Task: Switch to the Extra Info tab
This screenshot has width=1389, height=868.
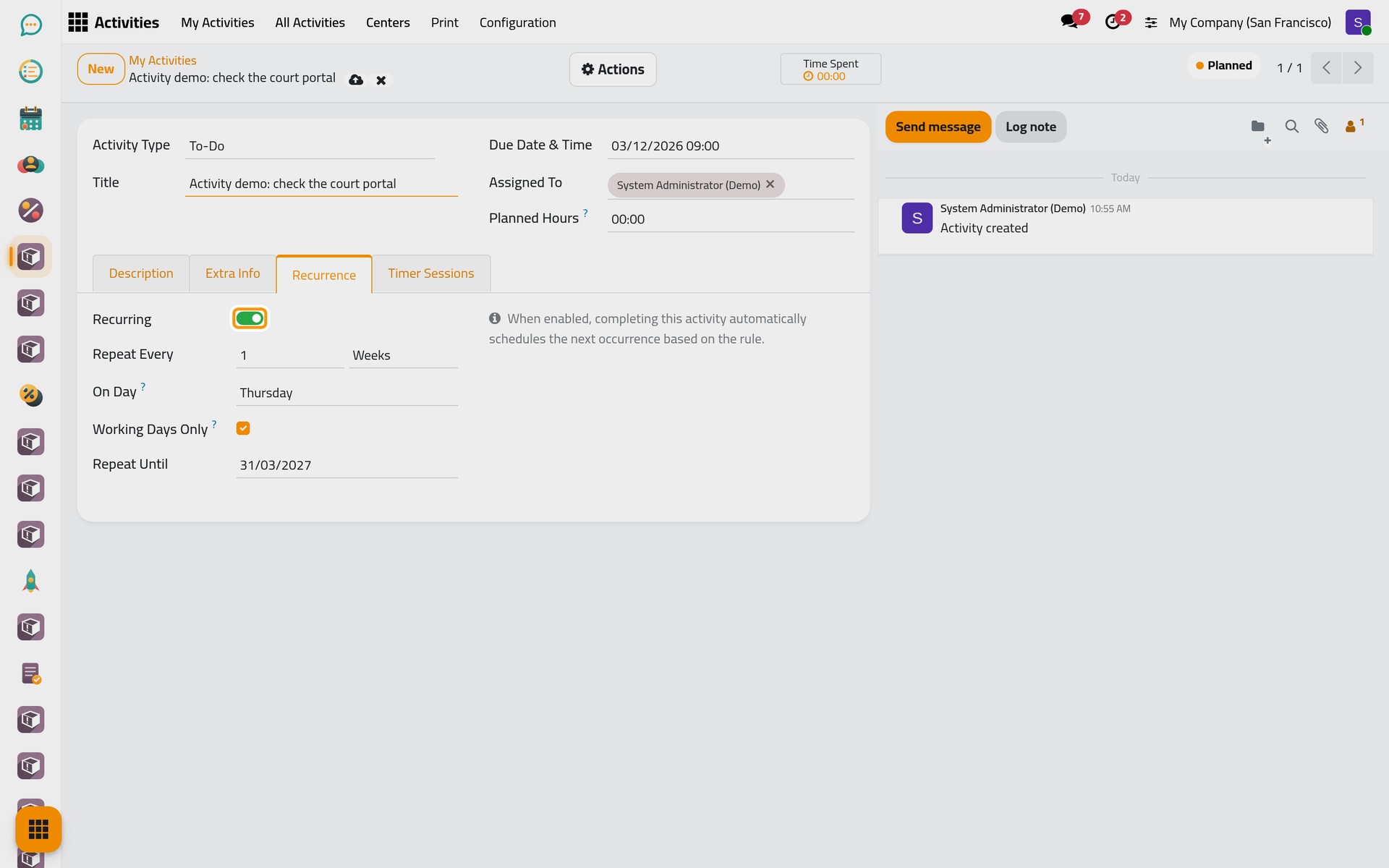Action: point(232,273)
